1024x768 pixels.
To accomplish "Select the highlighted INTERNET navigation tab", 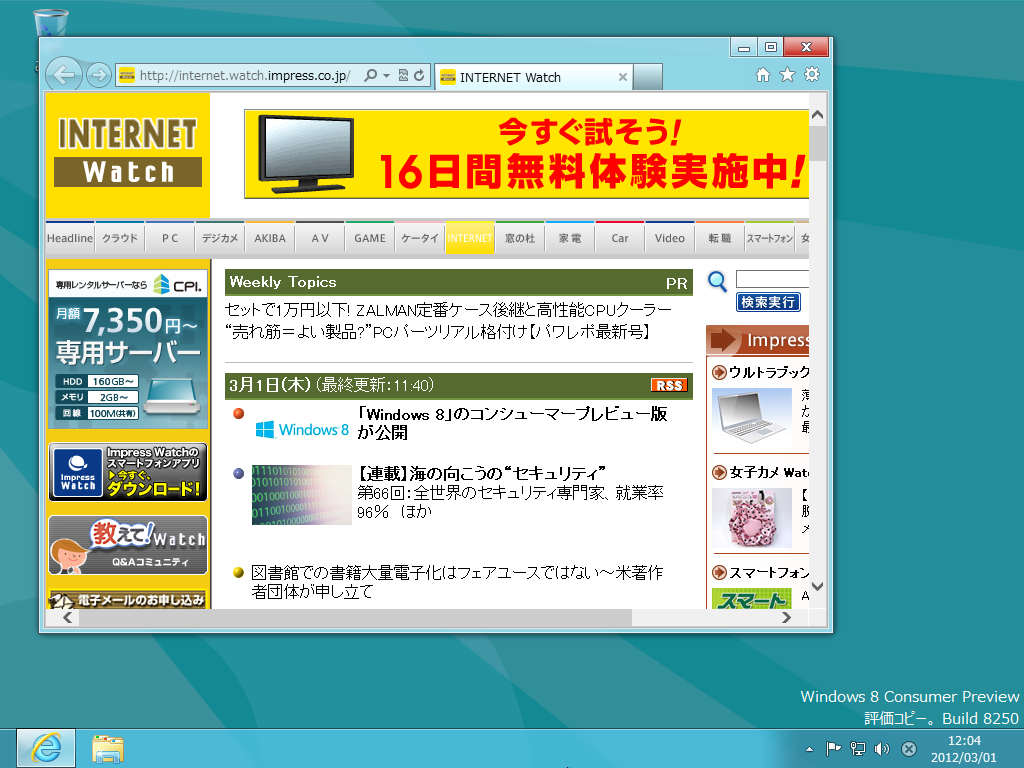I will tap(470, 238).
